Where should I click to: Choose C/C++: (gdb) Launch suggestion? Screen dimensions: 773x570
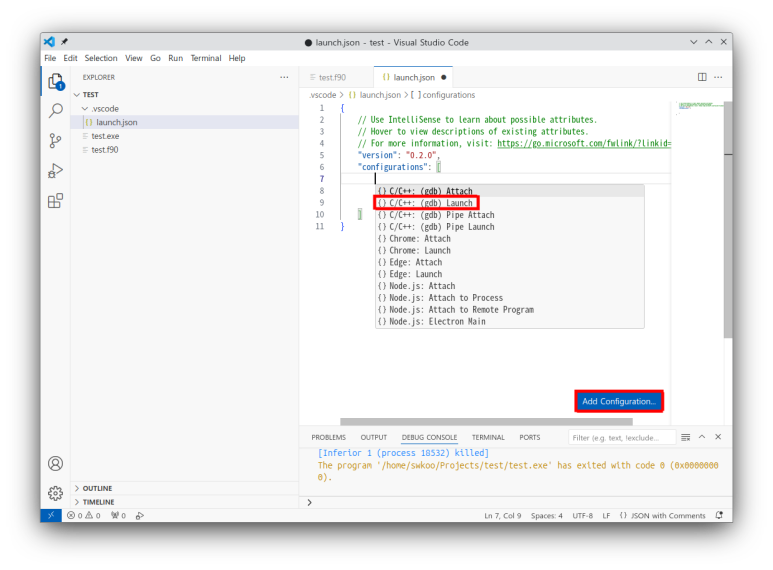tap(510, 203)
